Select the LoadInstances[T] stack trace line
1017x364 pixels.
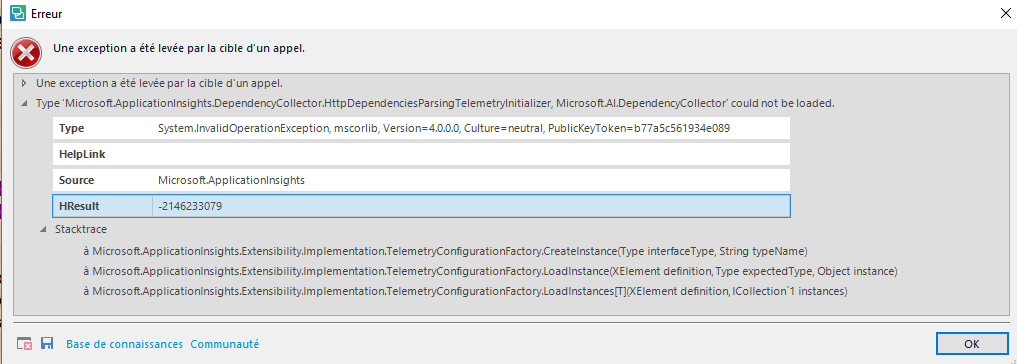click(x=465, y=291)
